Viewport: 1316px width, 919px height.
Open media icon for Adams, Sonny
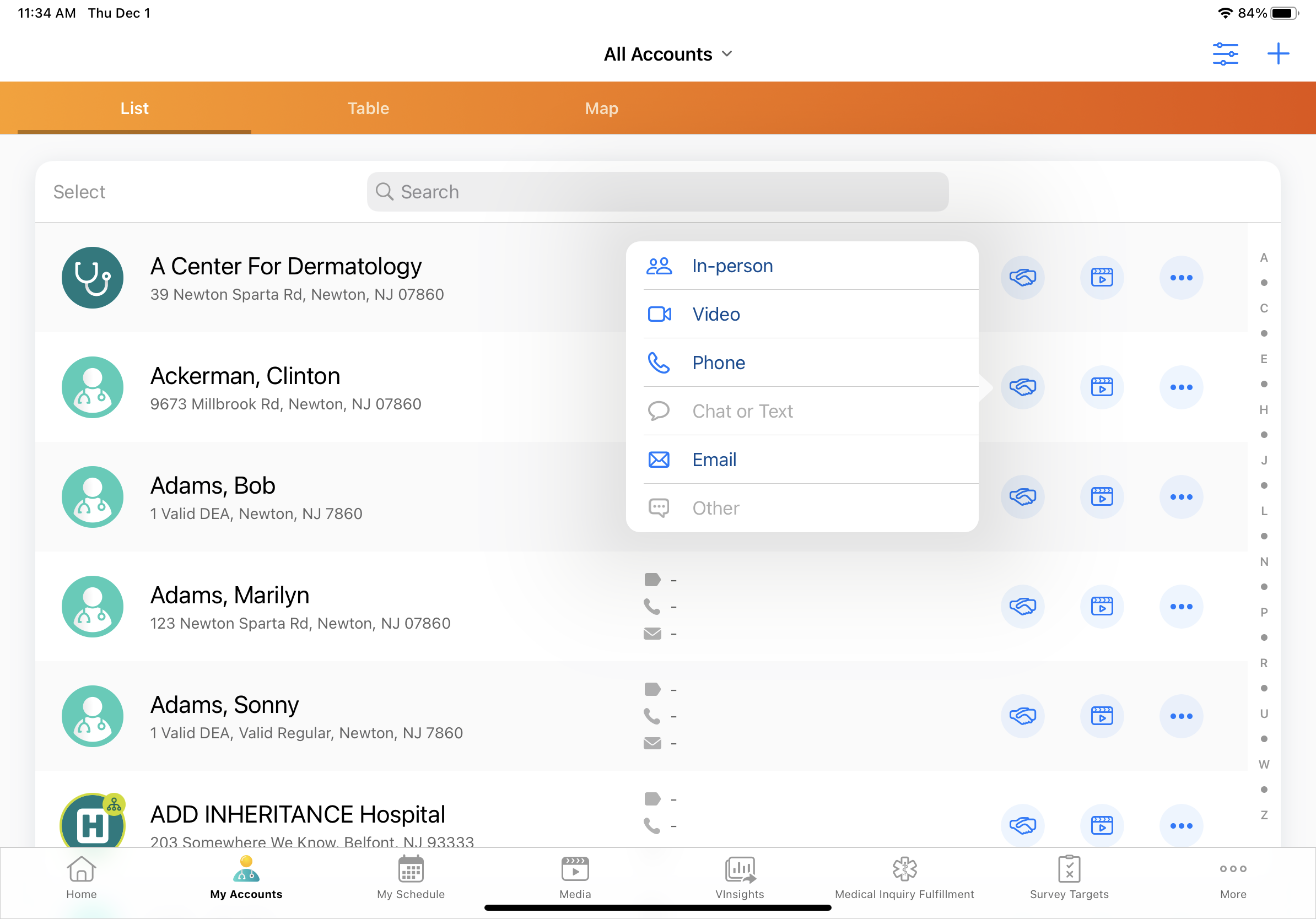coord(1102,716)
